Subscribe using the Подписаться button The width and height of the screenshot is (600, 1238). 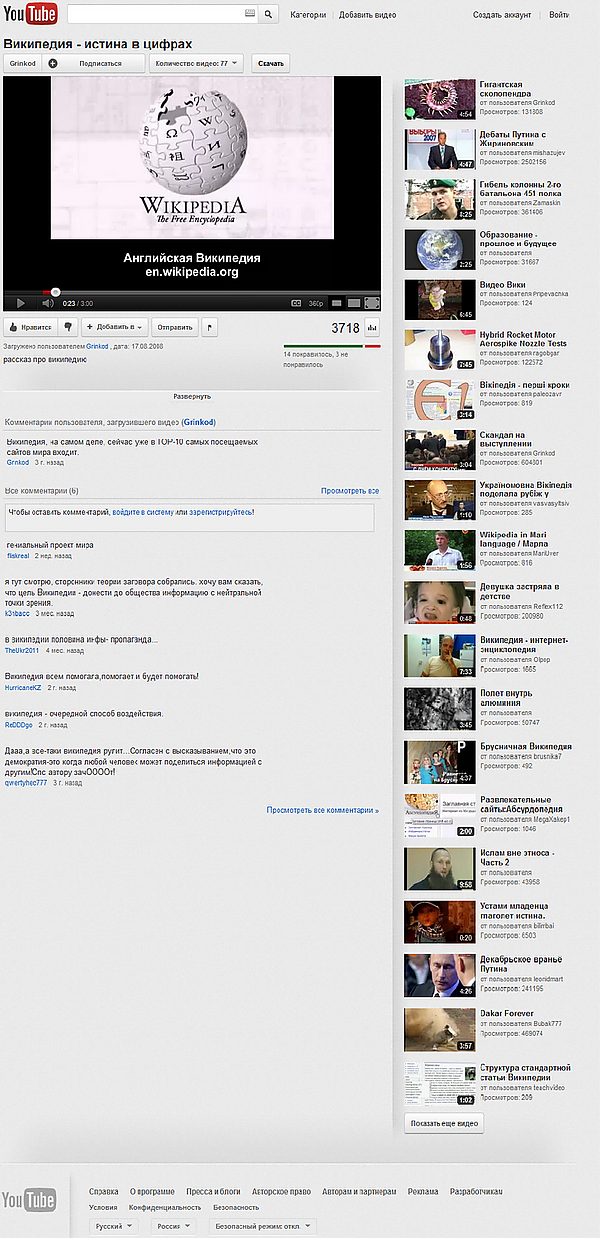(x=100, y=63)
